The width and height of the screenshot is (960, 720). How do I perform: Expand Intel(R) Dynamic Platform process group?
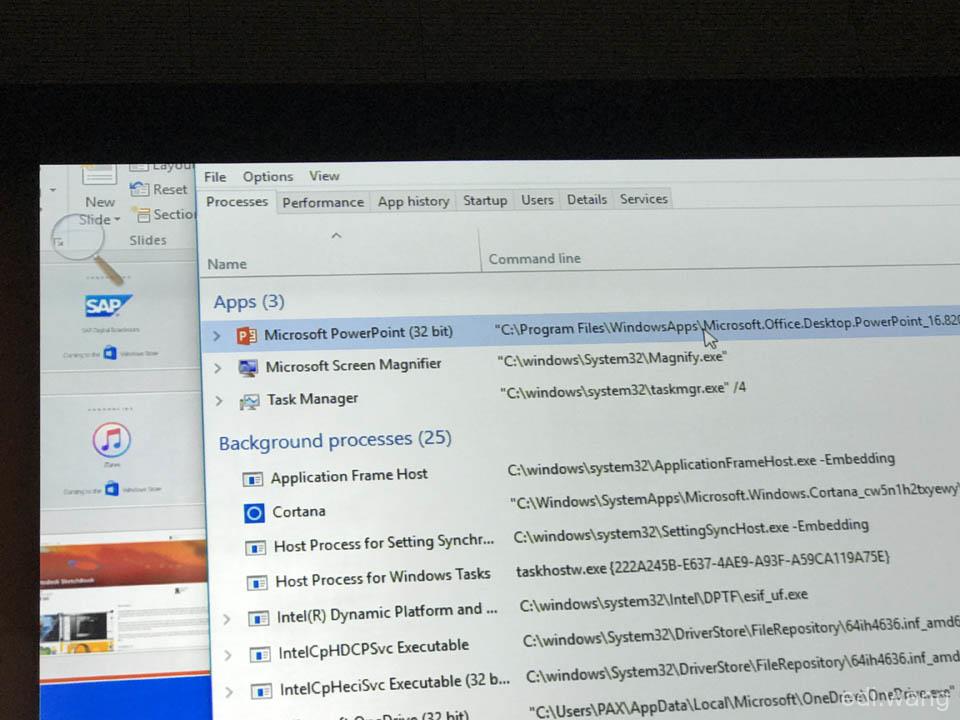(227, 619)
